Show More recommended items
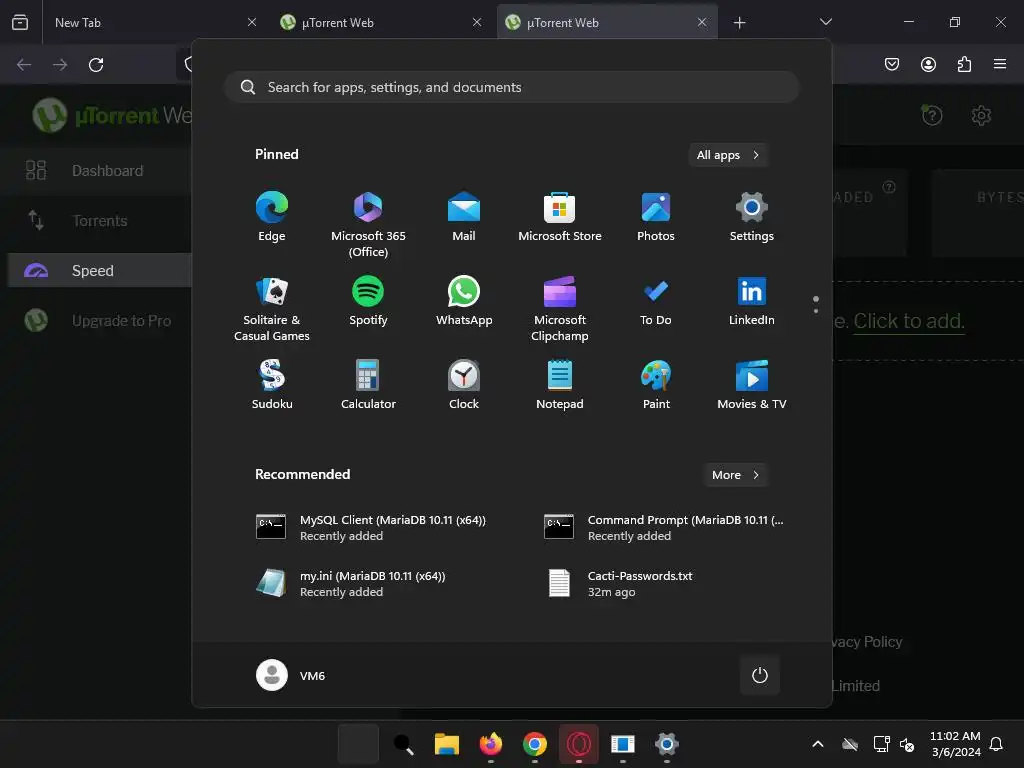Viewport: 1024px width, 768px height. click(735, 475)
